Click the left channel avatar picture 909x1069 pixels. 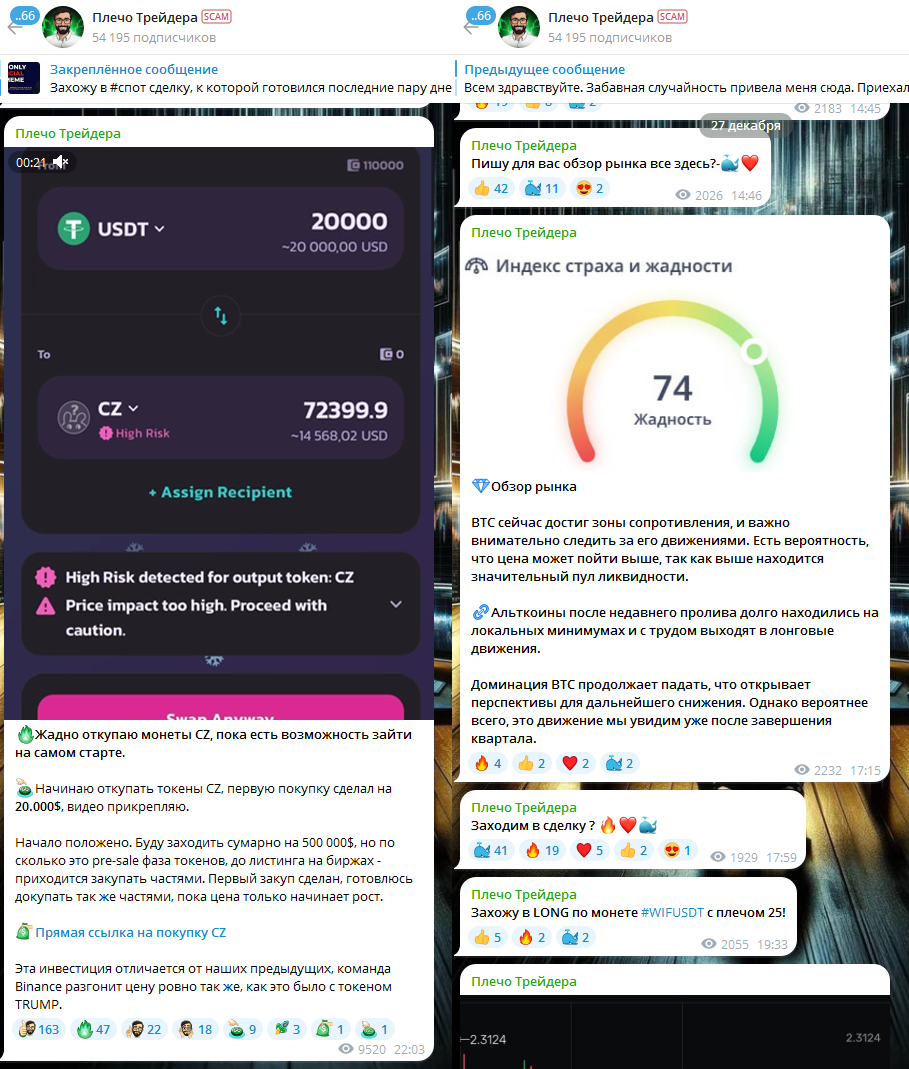tap(63, 27)
